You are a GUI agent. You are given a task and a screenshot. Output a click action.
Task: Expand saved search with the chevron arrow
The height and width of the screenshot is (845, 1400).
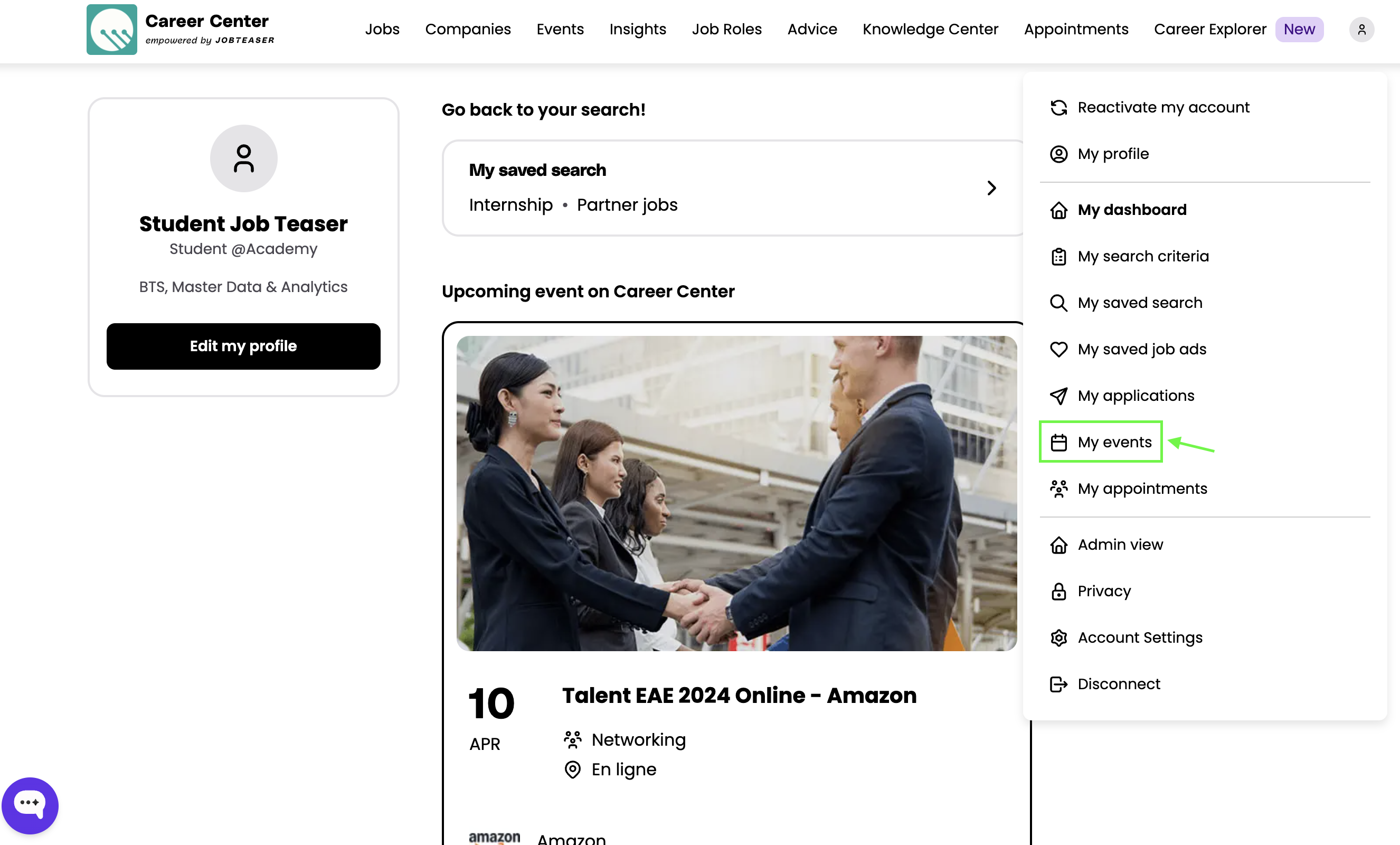click(991, 188)
